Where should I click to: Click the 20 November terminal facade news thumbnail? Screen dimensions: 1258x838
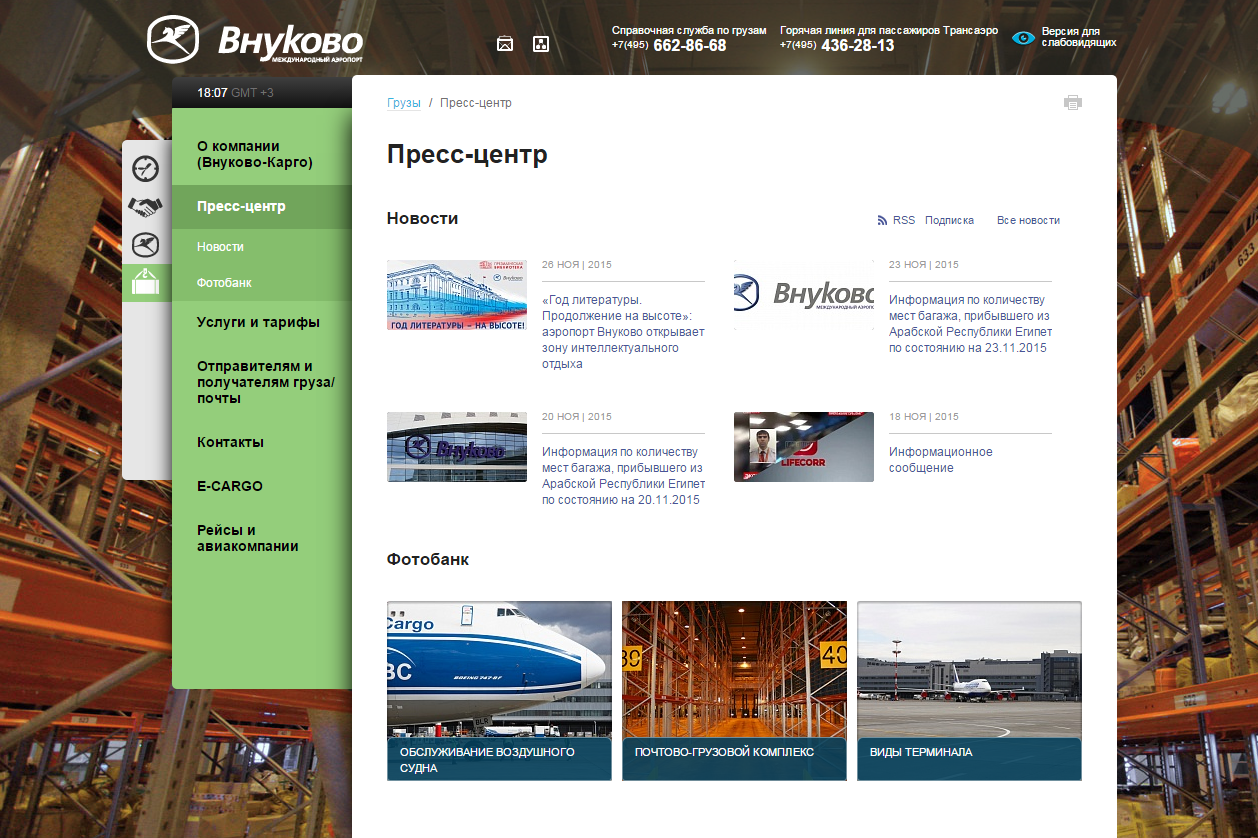[x=457, y=447]
